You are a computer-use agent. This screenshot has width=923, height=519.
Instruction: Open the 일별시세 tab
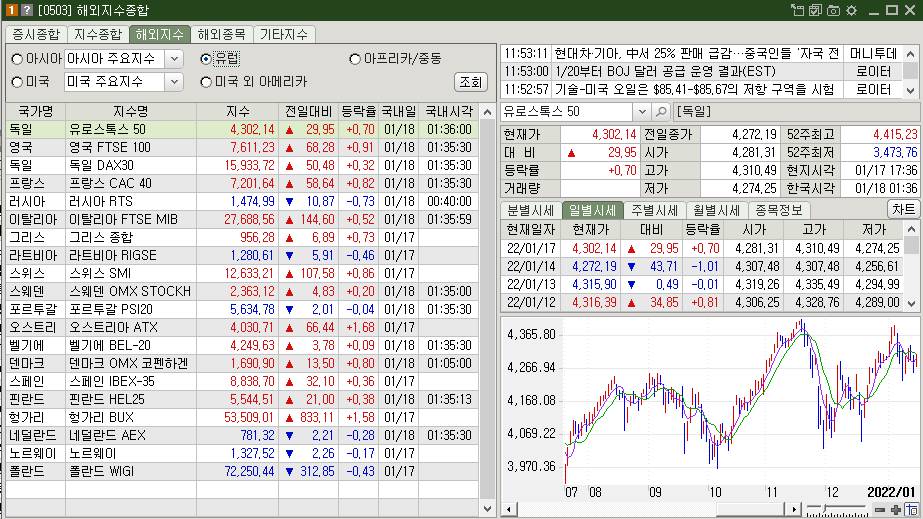pos(592,210)
